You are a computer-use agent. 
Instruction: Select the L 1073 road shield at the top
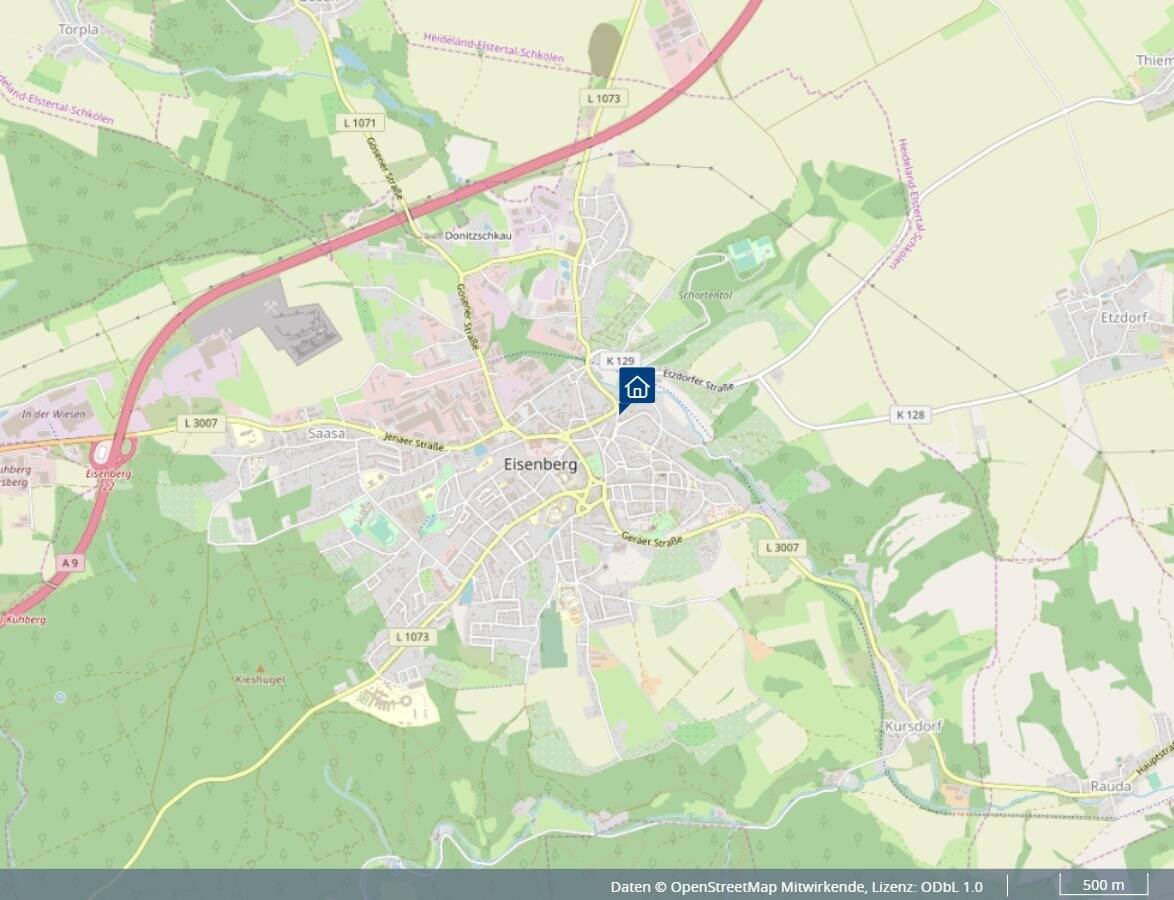pos(603,98)
